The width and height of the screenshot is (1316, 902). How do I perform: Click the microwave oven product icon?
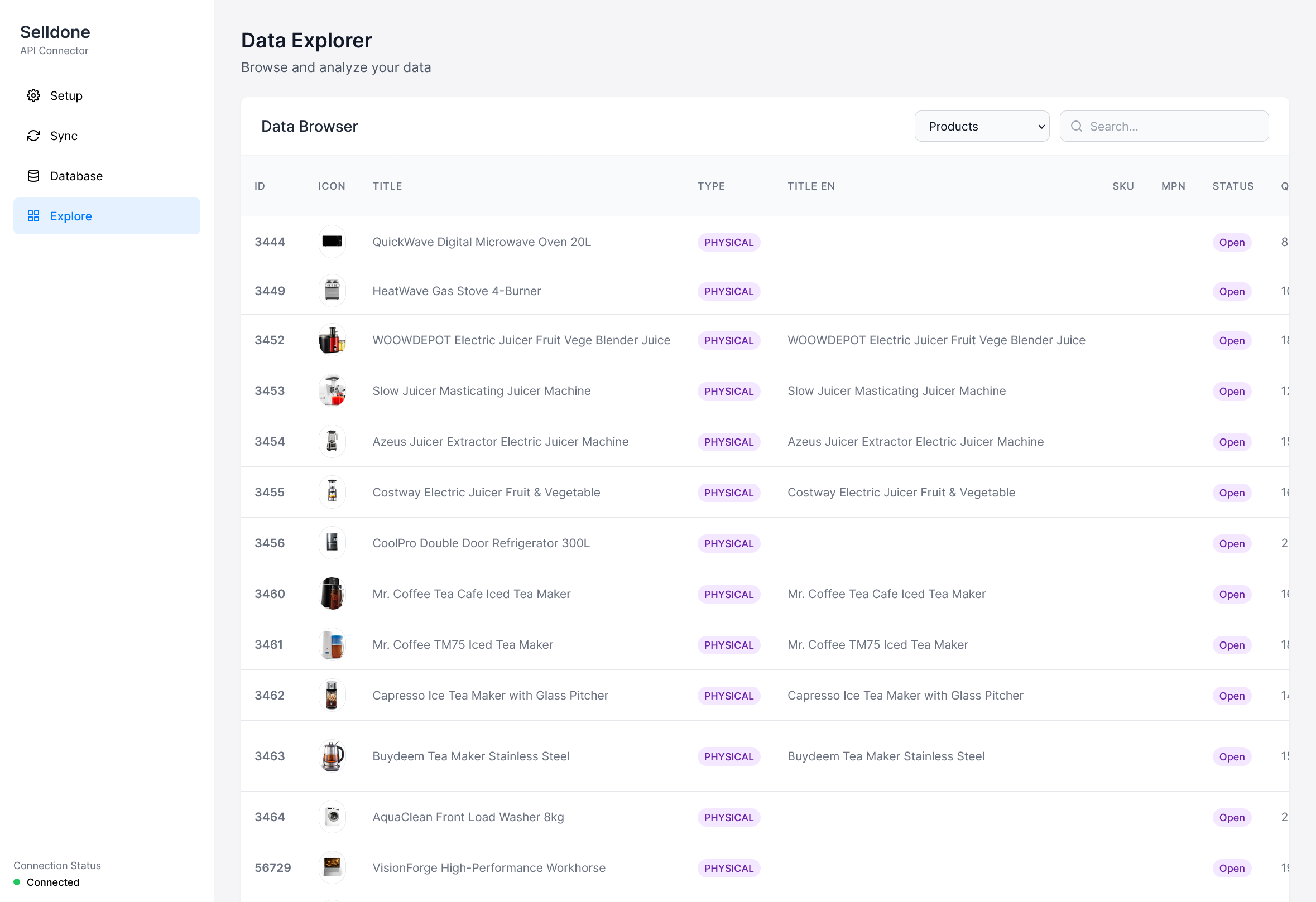332,242
